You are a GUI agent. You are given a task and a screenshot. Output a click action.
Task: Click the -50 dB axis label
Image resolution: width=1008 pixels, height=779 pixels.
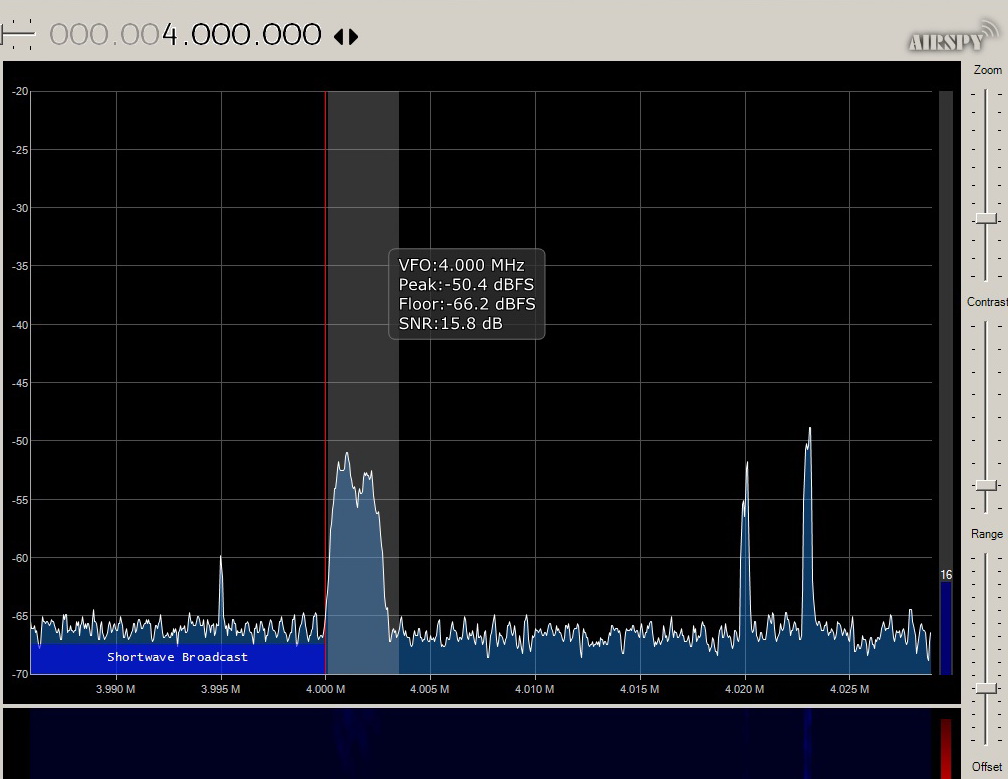pos(20,442)
